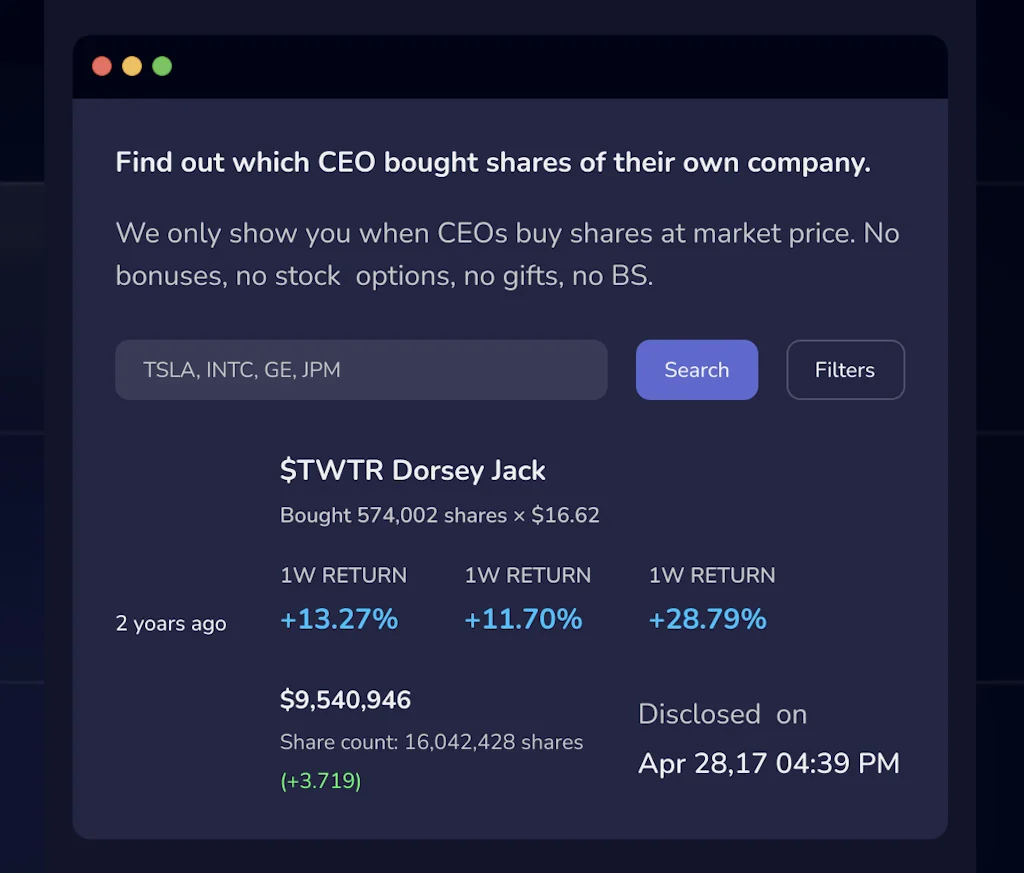
Task: Click the ticker search input field
Action: point(360,370)
